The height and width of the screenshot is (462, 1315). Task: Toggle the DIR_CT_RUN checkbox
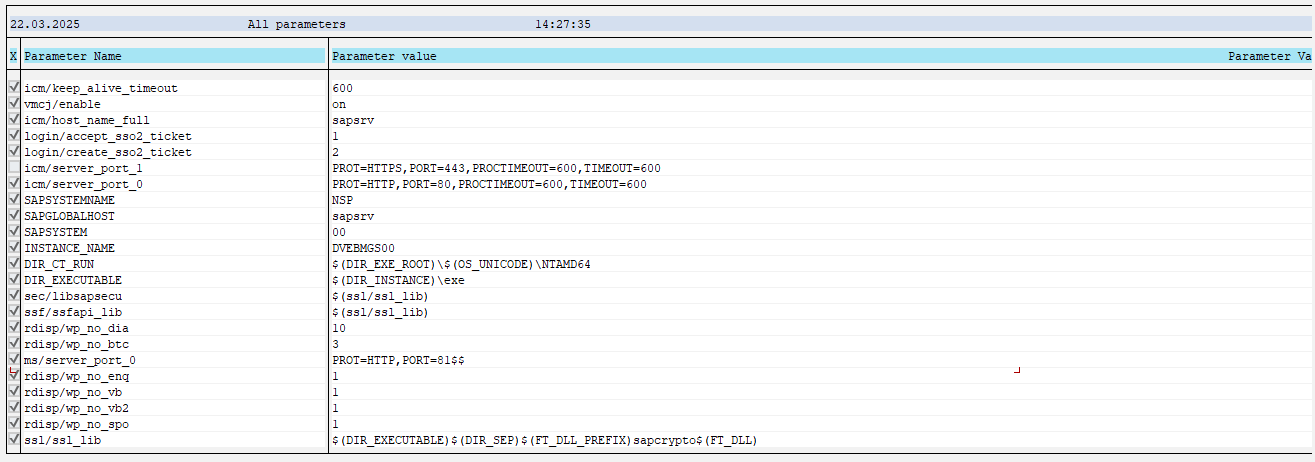14,264
